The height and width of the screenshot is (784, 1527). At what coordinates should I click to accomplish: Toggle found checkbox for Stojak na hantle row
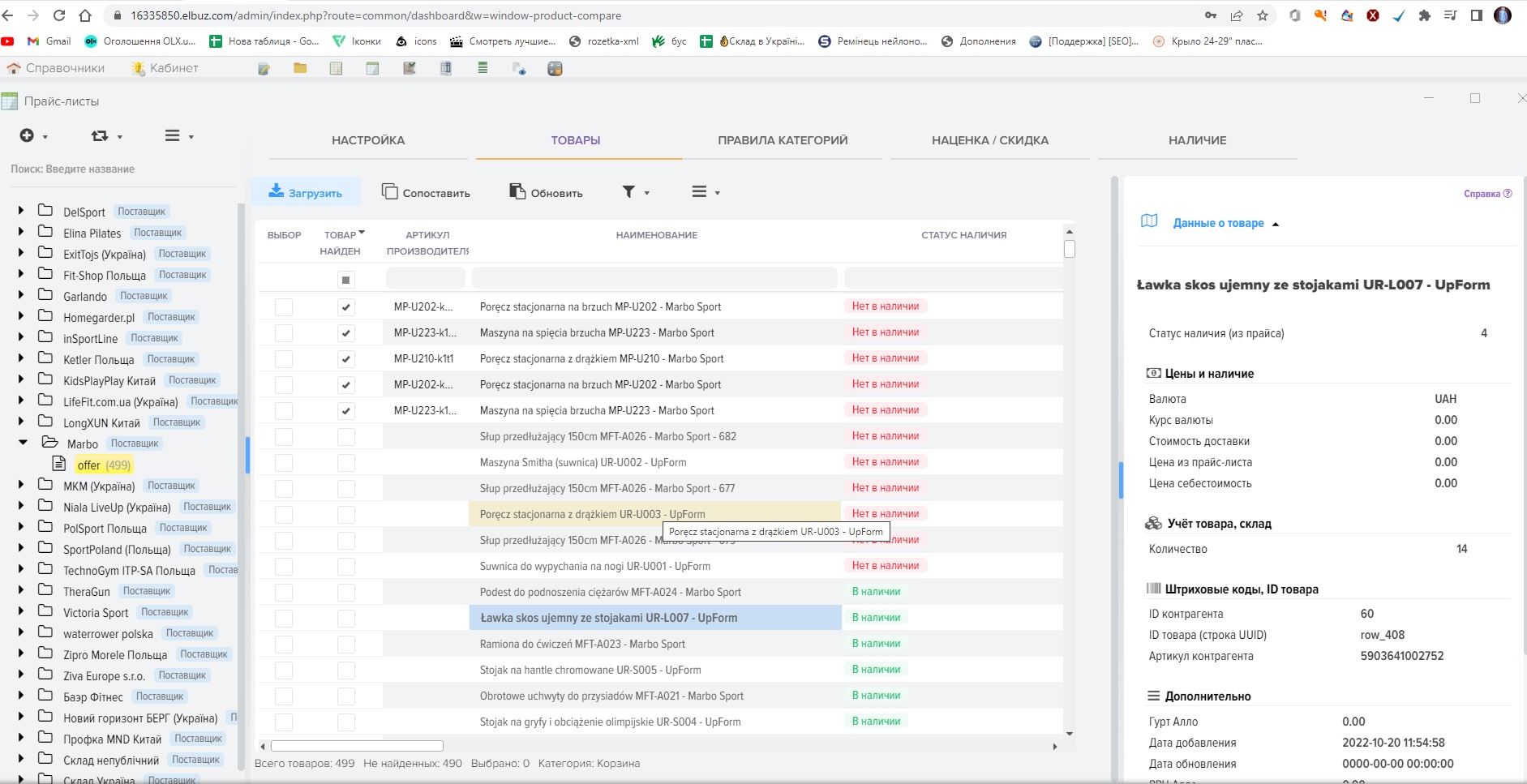click(346, 670)
